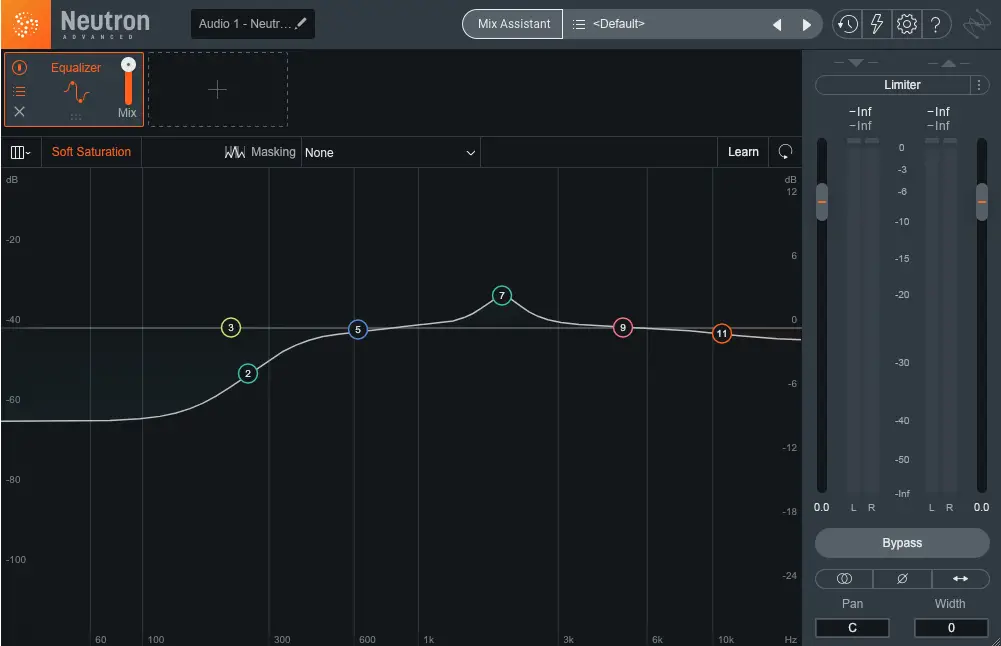The width and height of the screenshot is (1001, 646).
Task: Click the input gain slider handle
Action: click(x=822, y=202)
